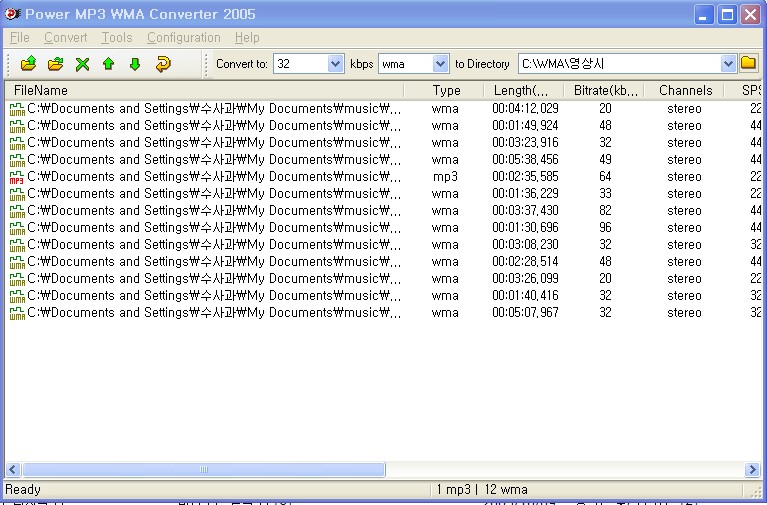Open the Help menu
The image size is (767, 505).
click(247, 38)
